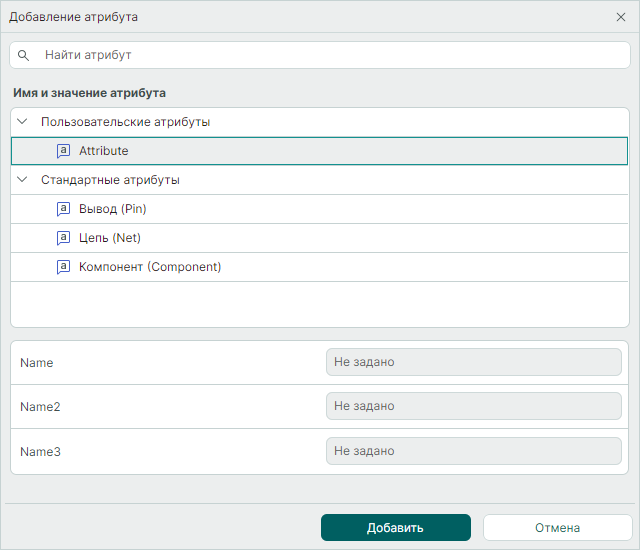Close the Добавление атрибута dialog
The image size is (640, 550).
(x=621, y=17)
